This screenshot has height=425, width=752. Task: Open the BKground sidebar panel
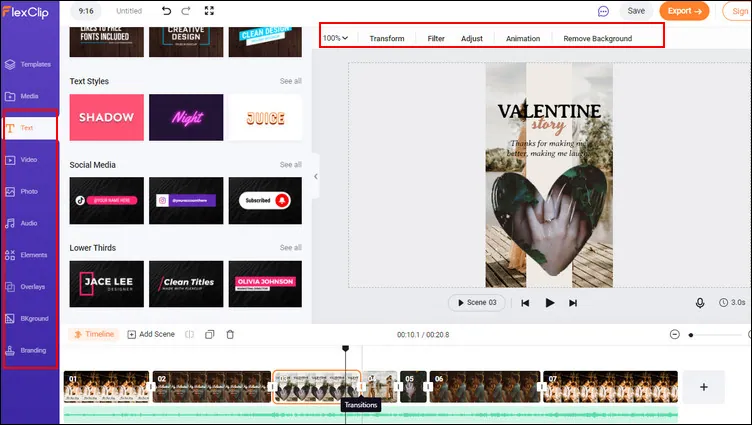27,319
